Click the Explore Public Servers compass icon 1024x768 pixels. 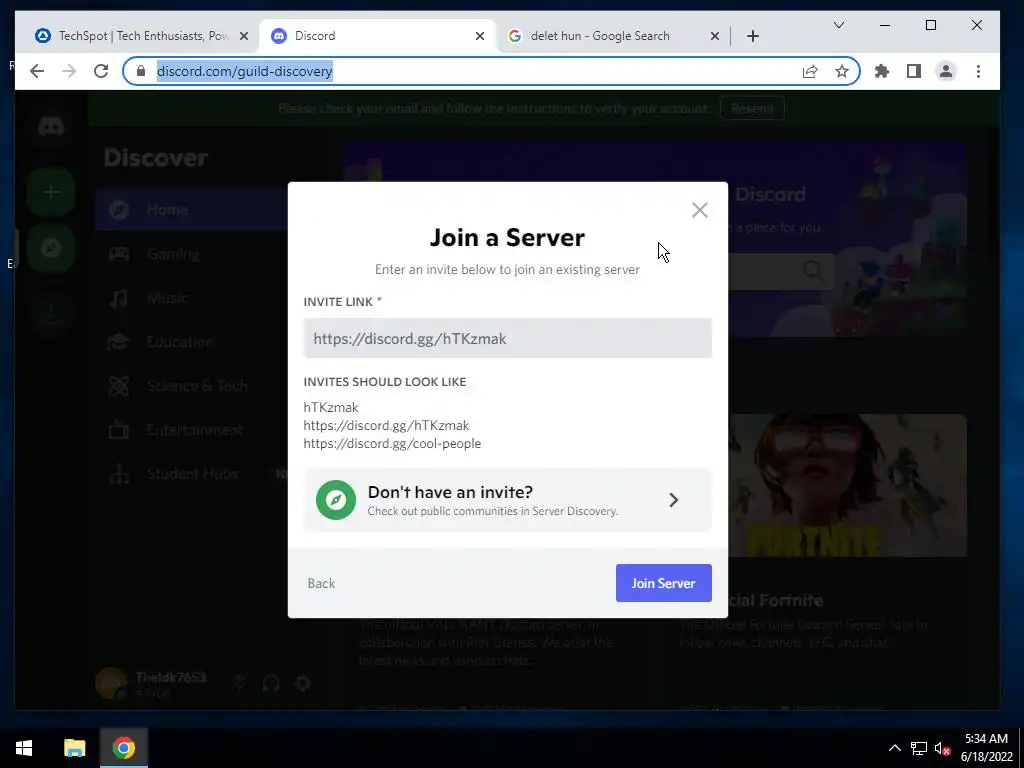[x=51, y=248]
